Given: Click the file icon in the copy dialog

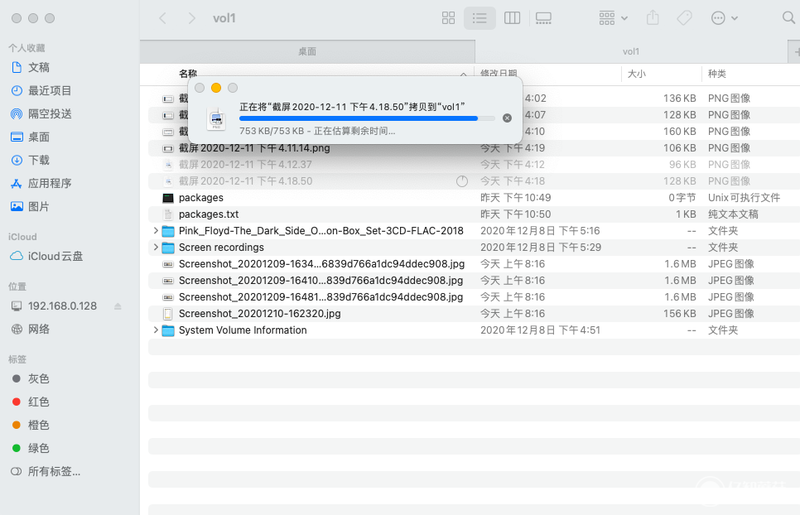Looking at the screenshot, I should 216,119.
